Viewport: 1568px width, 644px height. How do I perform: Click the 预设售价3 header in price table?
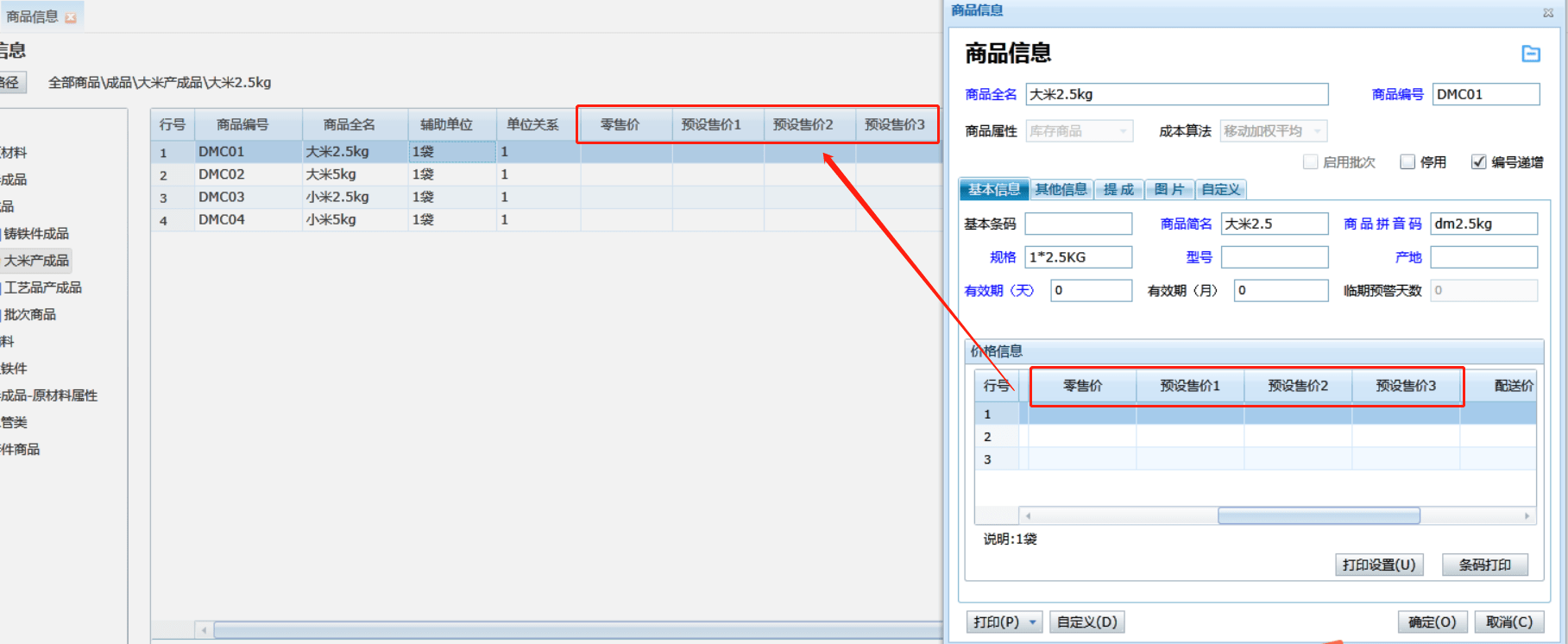coord(1406,386)
